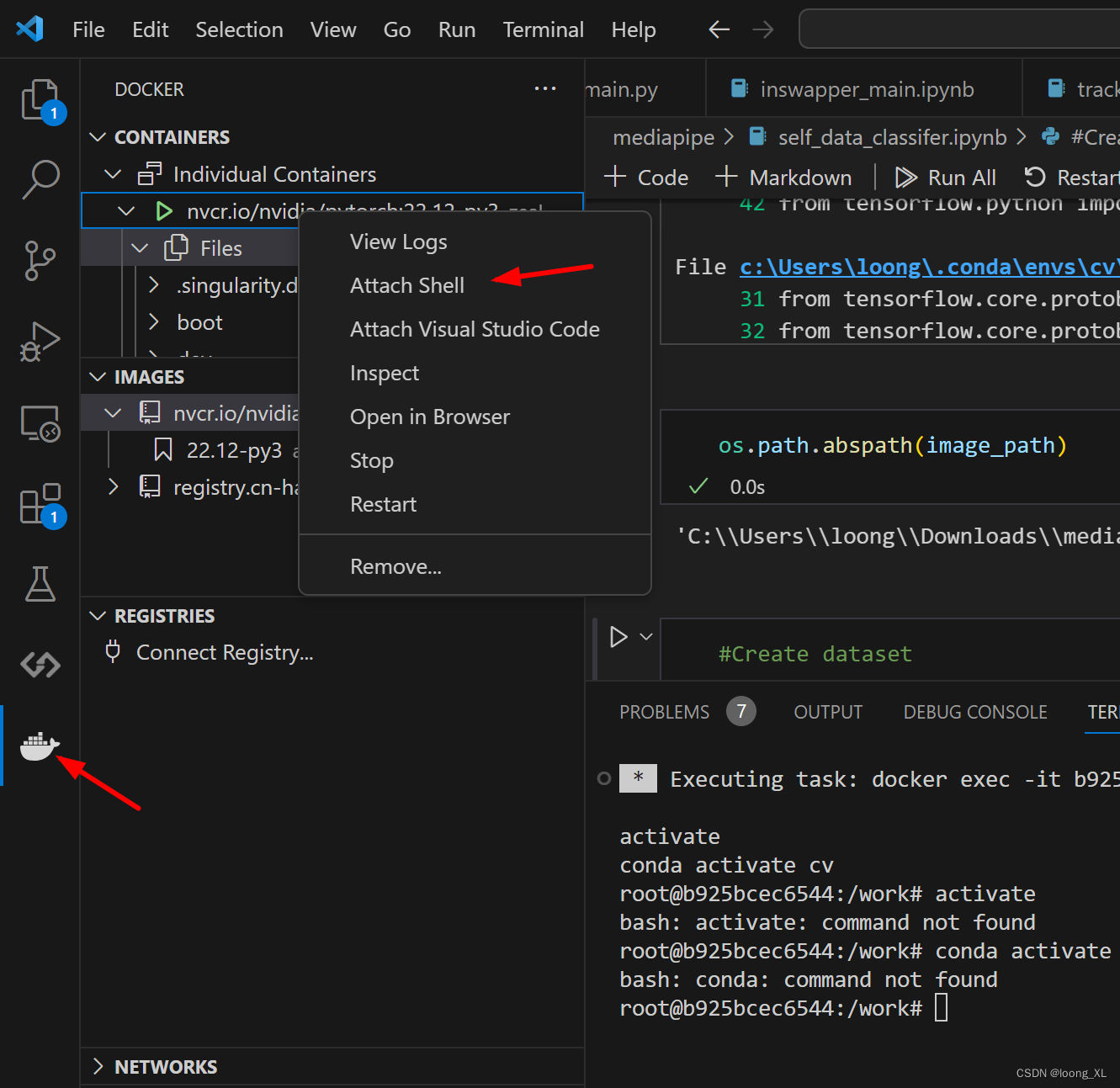
Task: Choose Attach Shell from context menu
Action: [475, 285]
